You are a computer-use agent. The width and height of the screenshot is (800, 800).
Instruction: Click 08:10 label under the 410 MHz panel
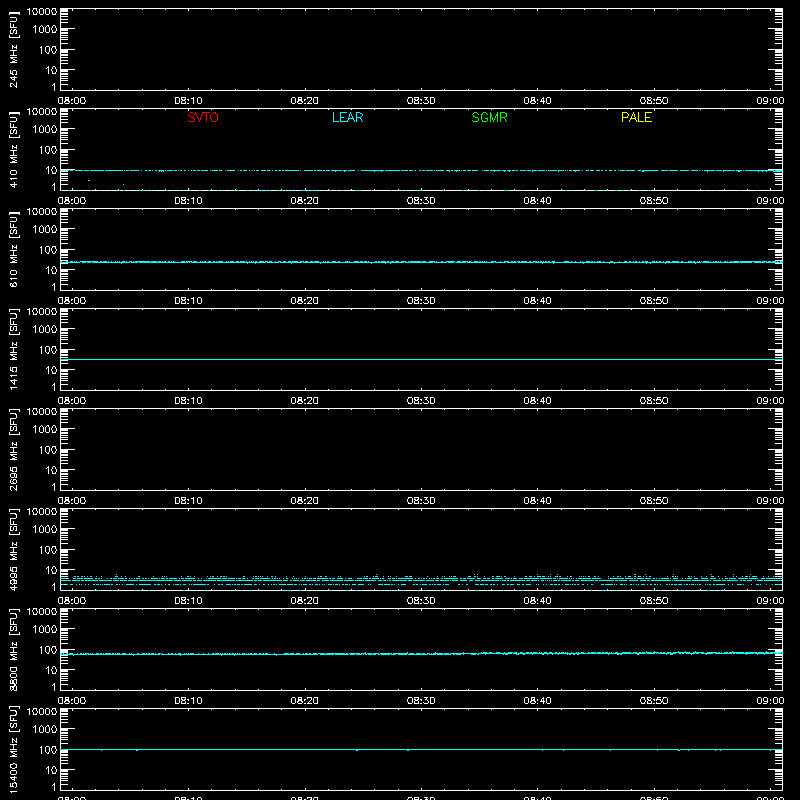[x=188, y=201]
